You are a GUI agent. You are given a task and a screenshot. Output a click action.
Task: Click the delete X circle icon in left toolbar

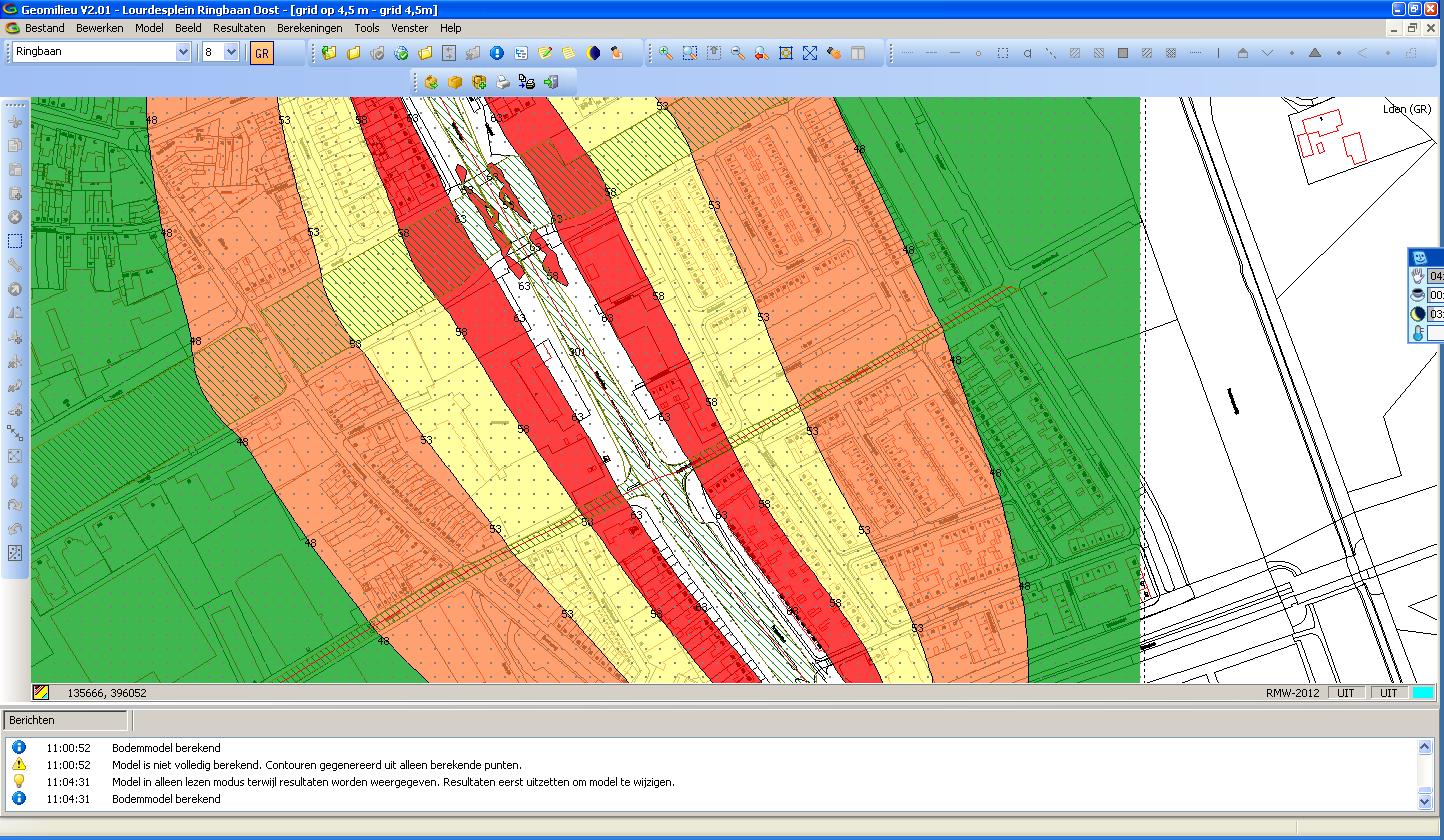(15, 217)
